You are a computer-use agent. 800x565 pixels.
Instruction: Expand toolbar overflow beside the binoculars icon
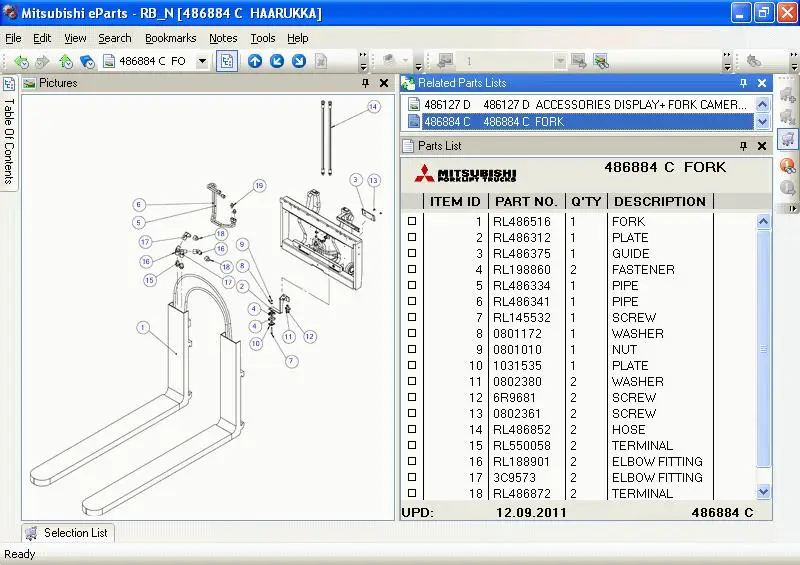tap(727, 62)
